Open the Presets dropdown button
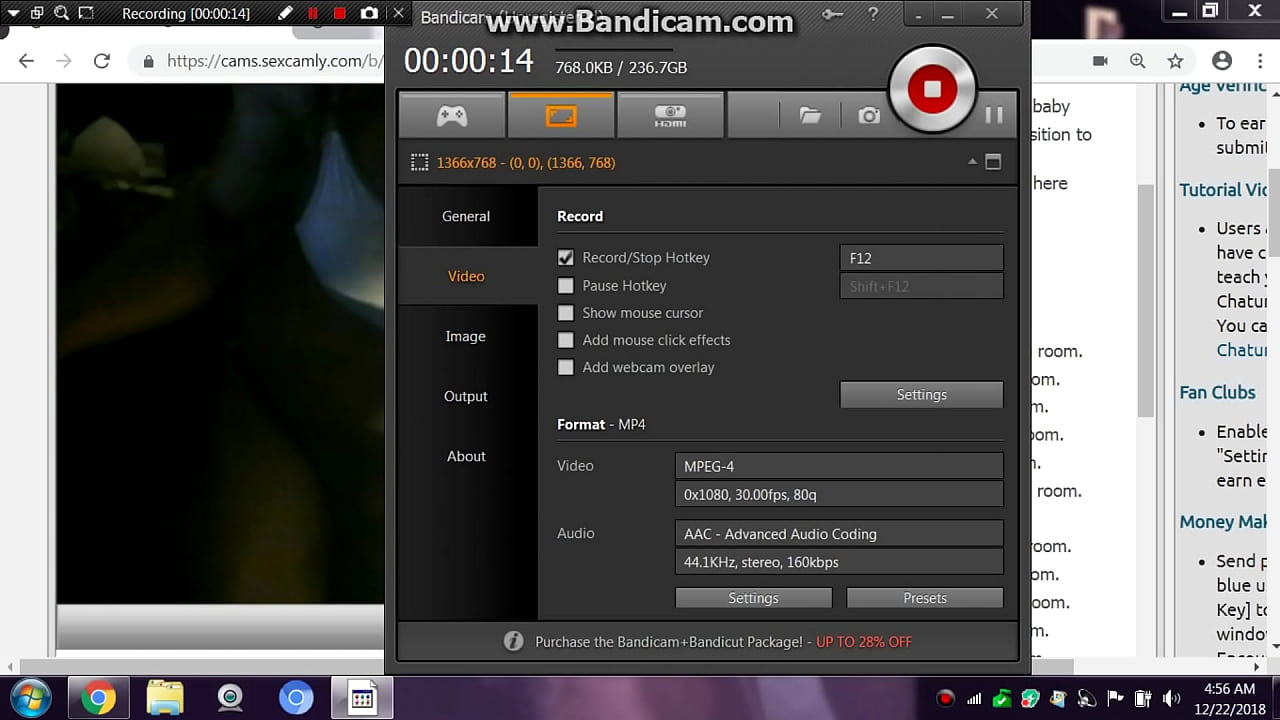 point(924,598)
